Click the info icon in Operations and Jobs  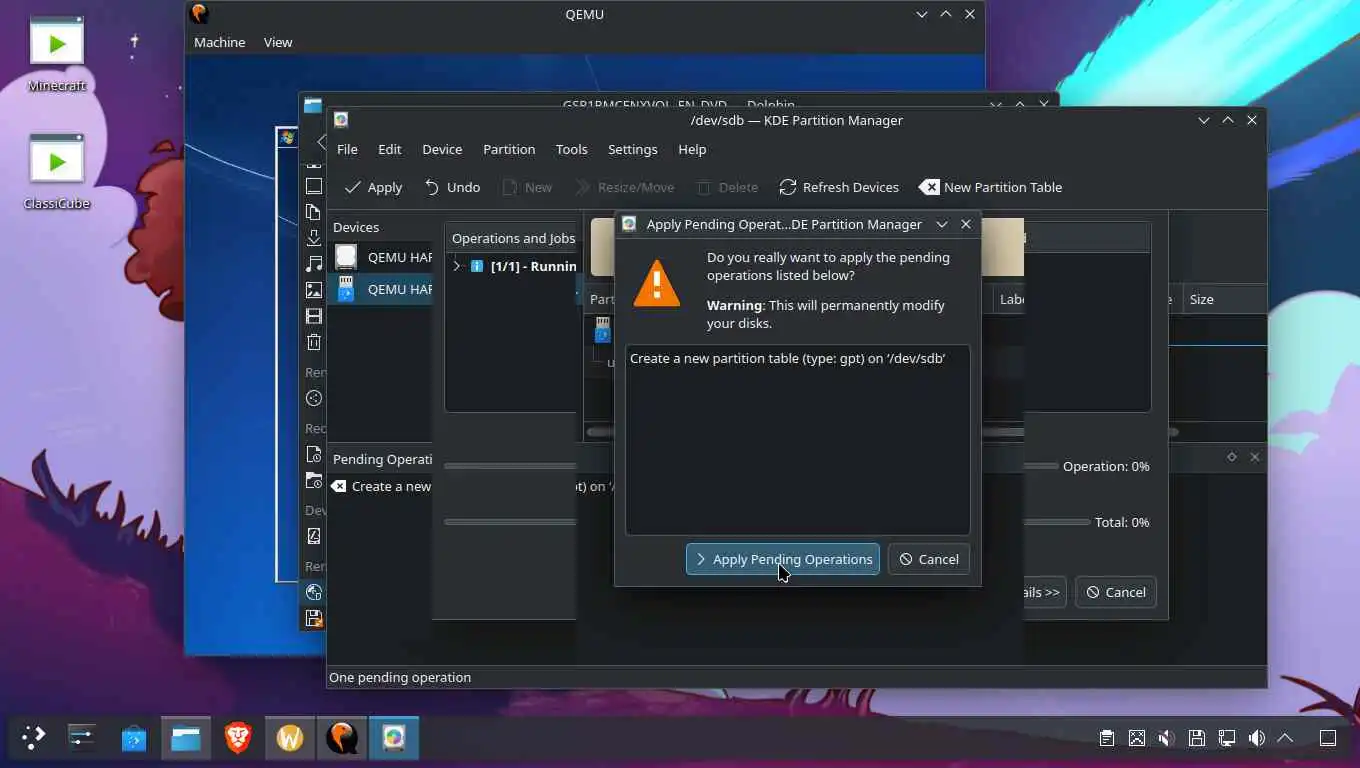[477, 266]
